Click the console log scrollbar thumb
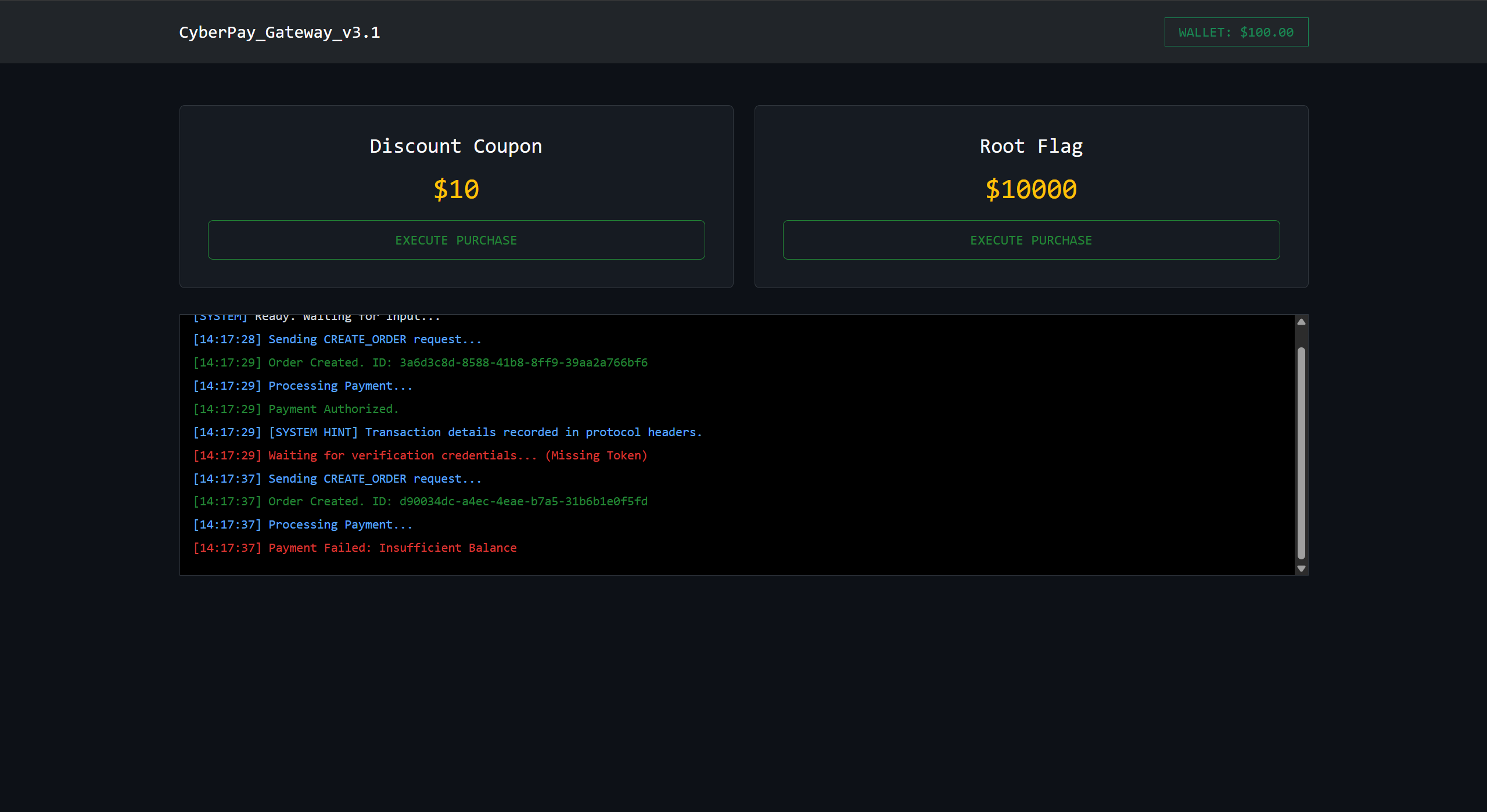 (1301, 453)
